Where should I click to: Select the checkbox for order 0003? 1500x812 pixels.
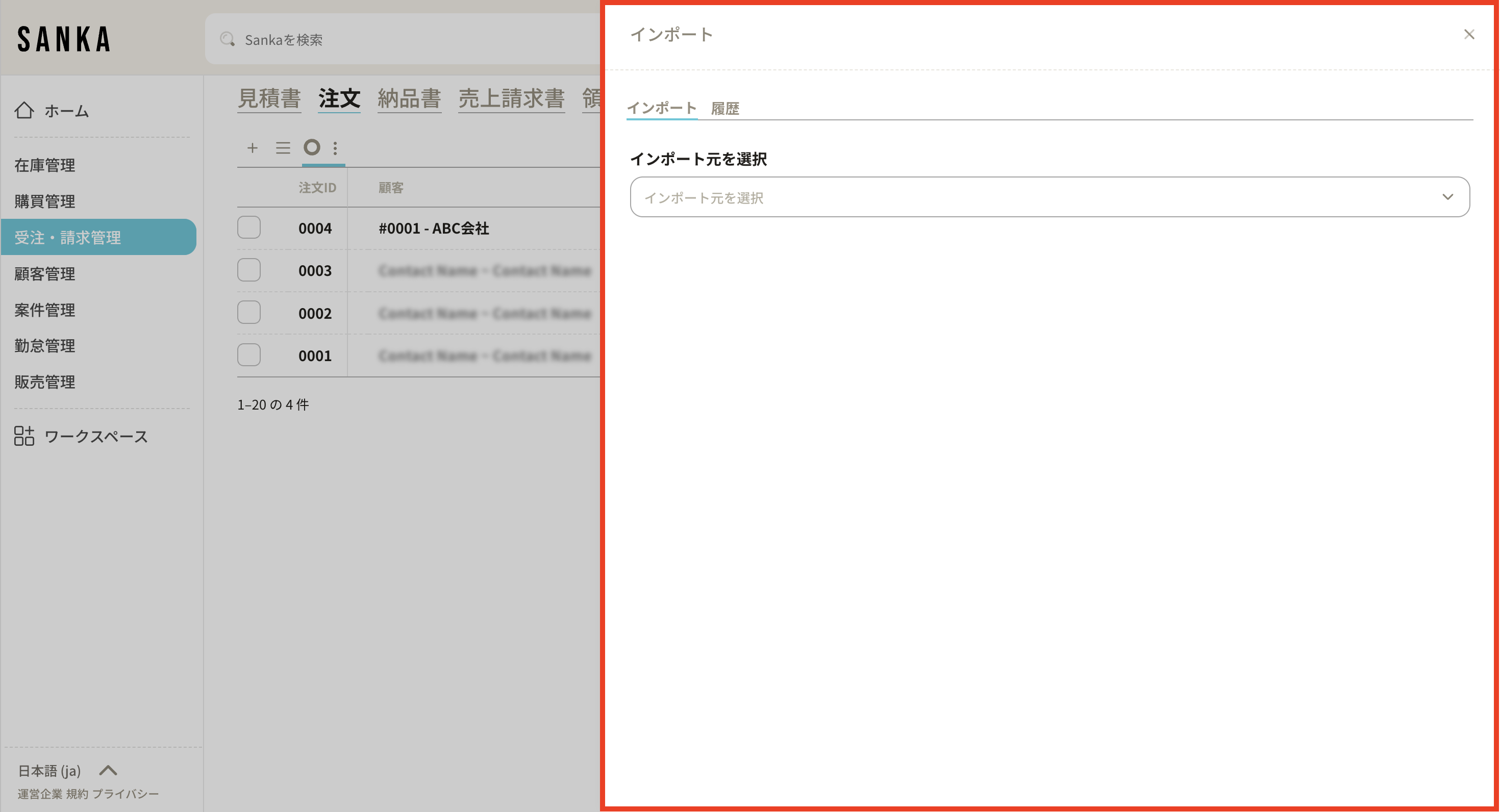pos(248,270)
